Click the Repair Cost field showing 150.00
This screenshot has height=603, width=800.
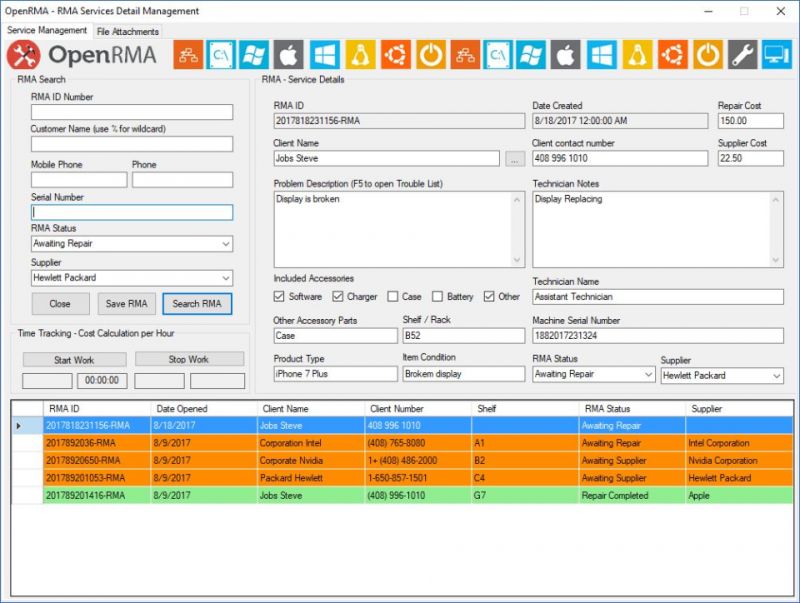click(751, 121)
